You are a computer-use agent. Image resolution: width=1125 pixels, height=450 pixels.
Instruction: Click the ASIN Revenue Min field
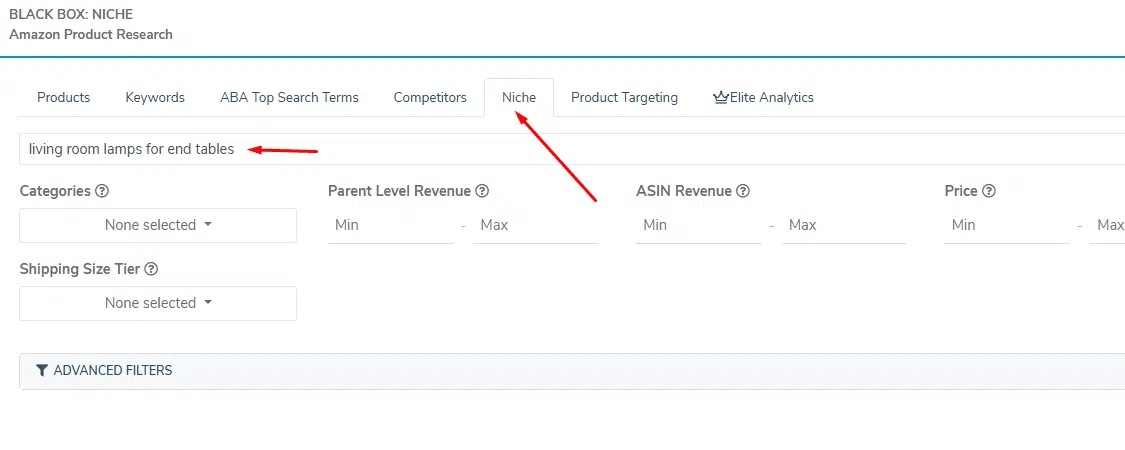pyautogui.click(x=698, y=225)
